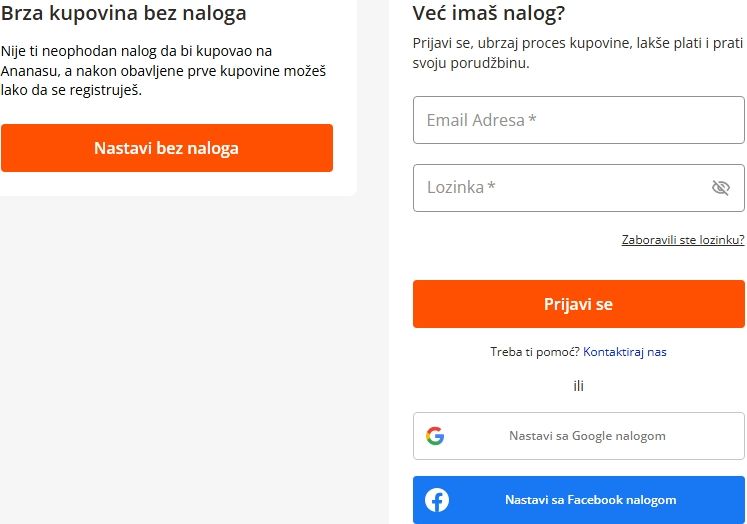Viewport: 747px width, 524px height.
Task: Click the Google logo icon
Action: (435, 436)
